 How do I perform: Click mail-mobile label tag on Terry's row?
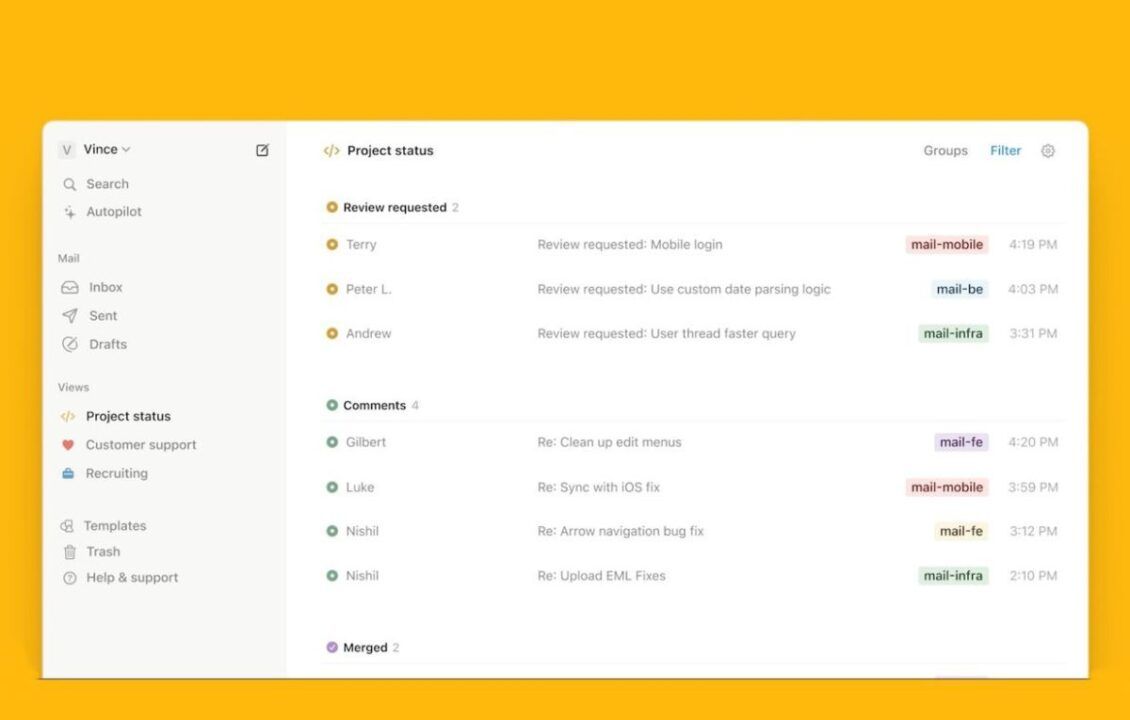click(946, 244)
